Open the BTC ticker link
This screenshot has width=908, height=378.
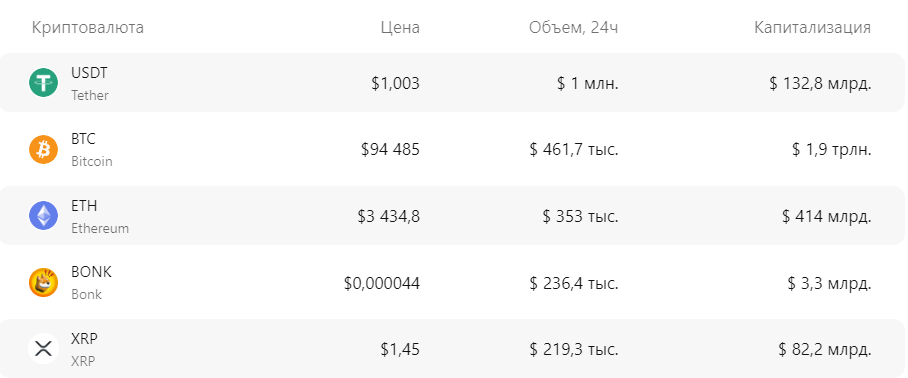tap(83, 140)
